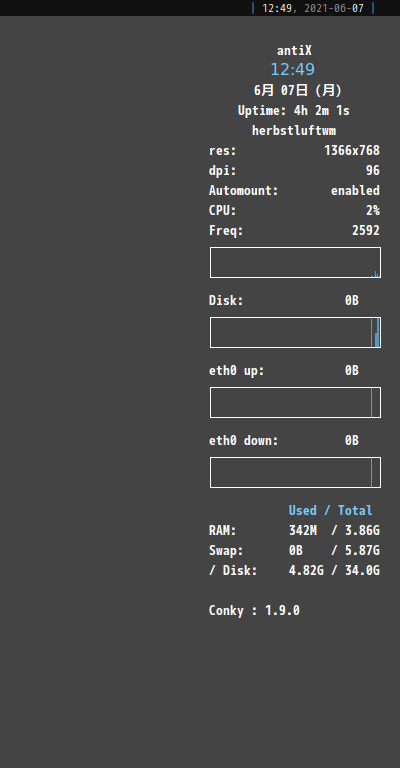Select the Disk: label above the graph
This screenshot has height=768, width=400.
(x=226, y=301)
